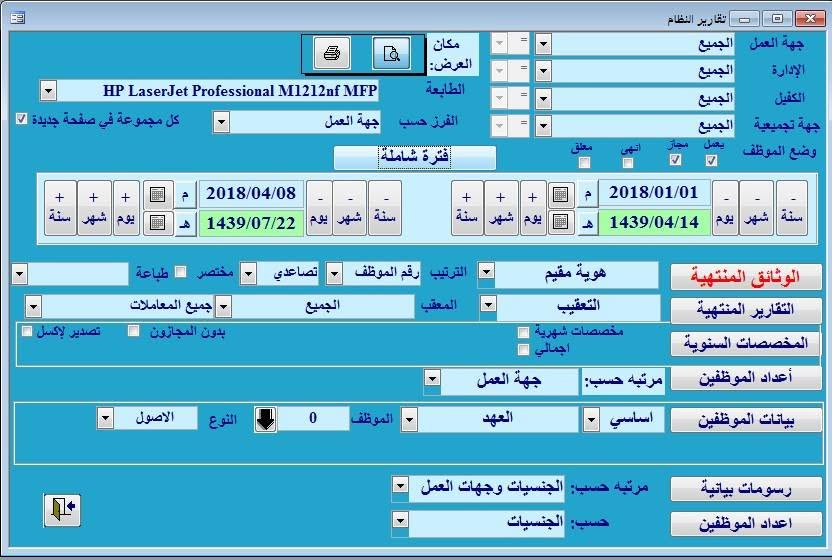Add a month to end date 2018/04/08
Viewport: 832px width, 560px height.
(94, 208)
